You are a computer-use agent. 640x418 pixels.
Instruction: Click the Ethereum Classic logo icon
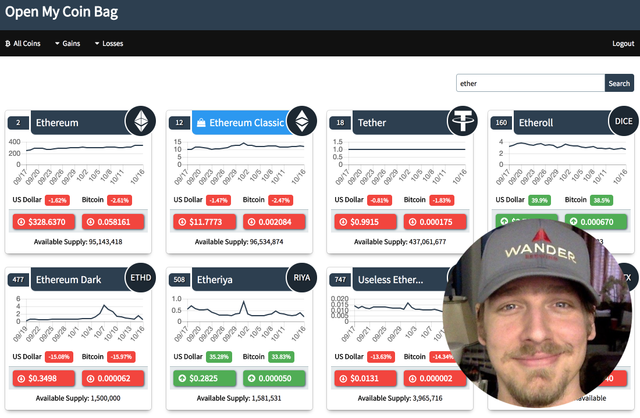302,121
